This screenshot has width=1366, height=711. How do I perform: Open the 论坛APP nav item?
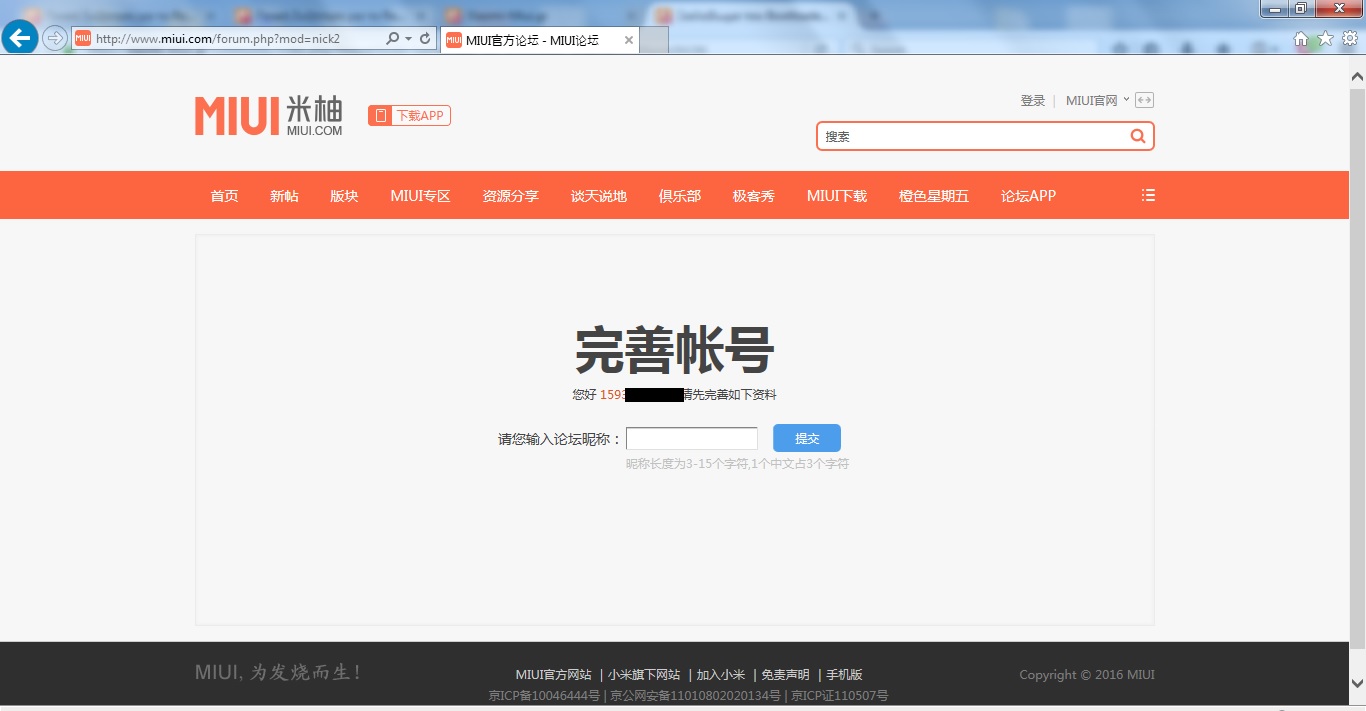coord(1028,195)
